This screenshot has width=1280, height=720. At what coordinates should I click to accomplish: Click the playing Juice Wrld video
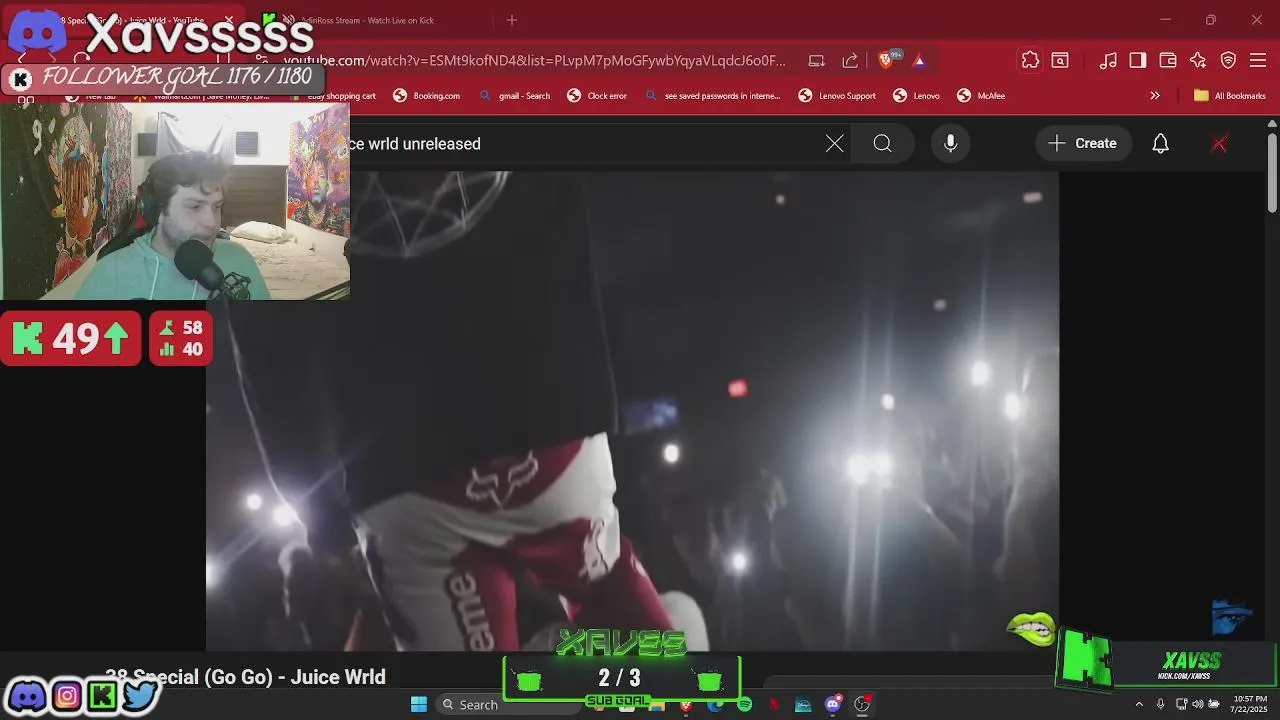[632, 410]
